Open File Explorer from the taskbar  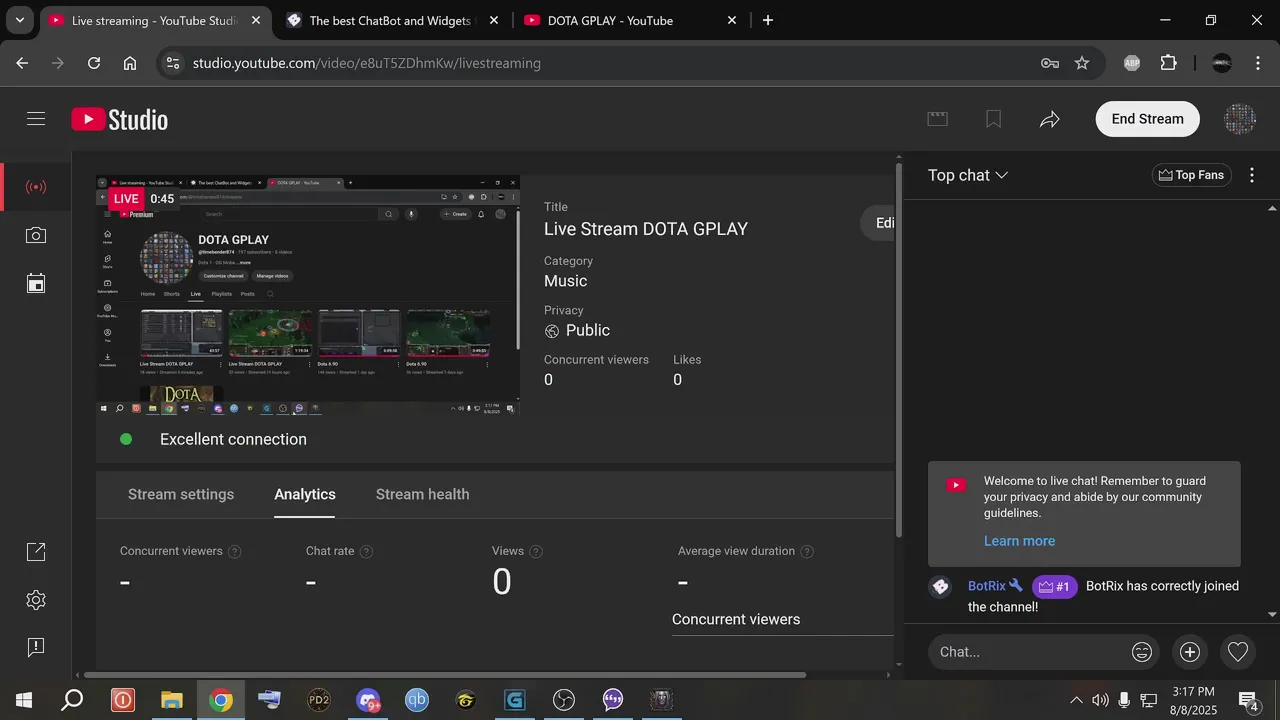(172, 700)
